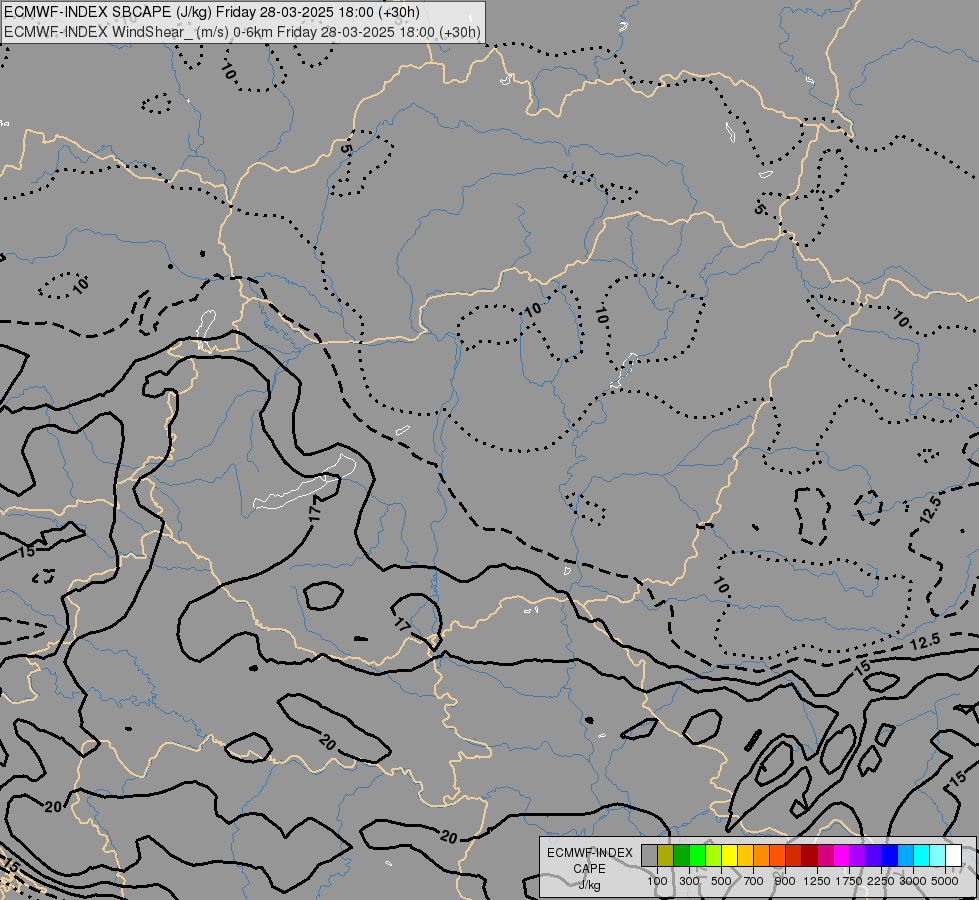Click the WindShear 0-6km title line

tap(242, 32)
